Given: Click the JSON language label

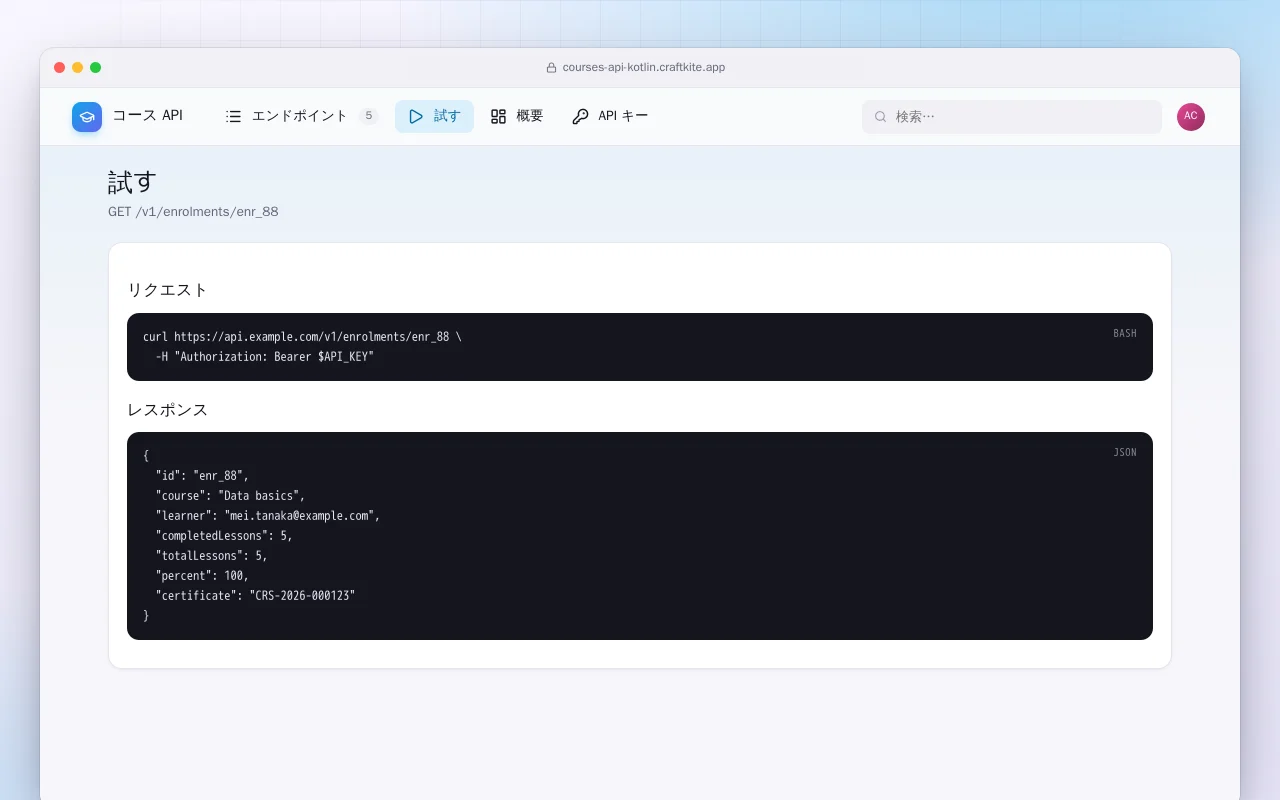Looking at the screenshot, I should (x=1125, y=452).
